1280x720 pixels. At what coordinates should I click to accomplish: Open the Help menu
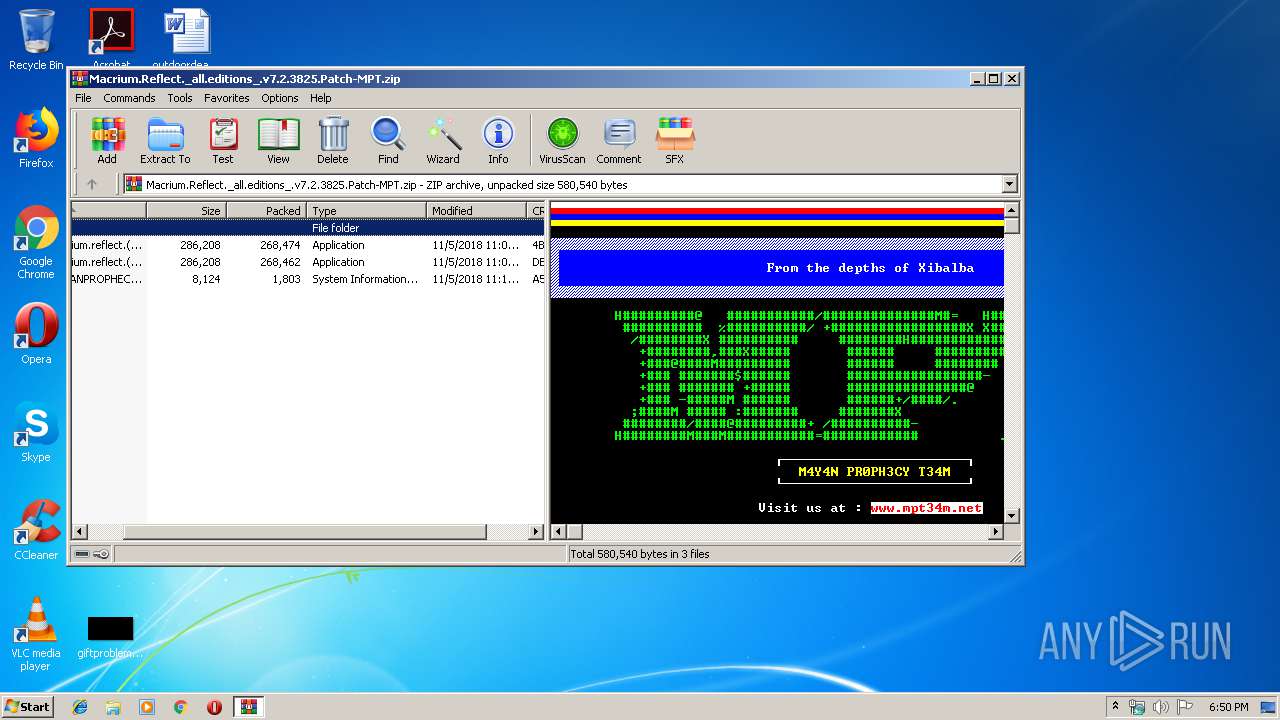click(320, 98)
